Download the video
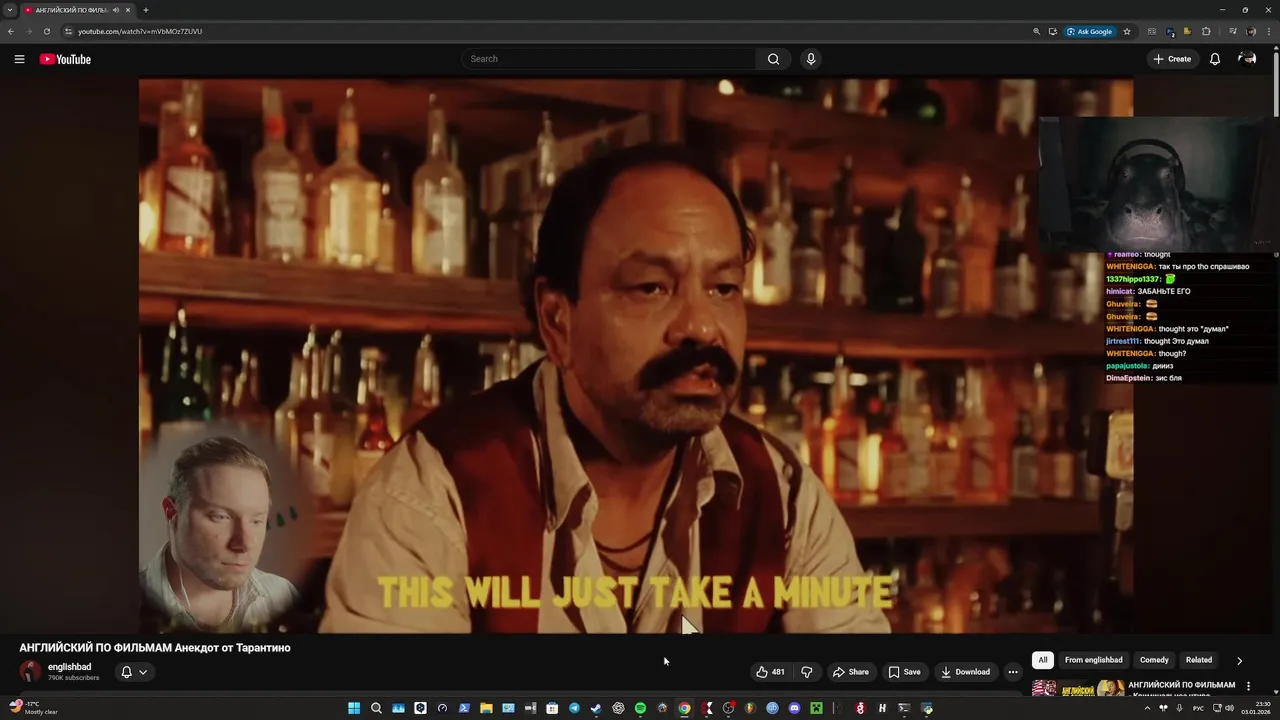 click(x=965, y=672)
